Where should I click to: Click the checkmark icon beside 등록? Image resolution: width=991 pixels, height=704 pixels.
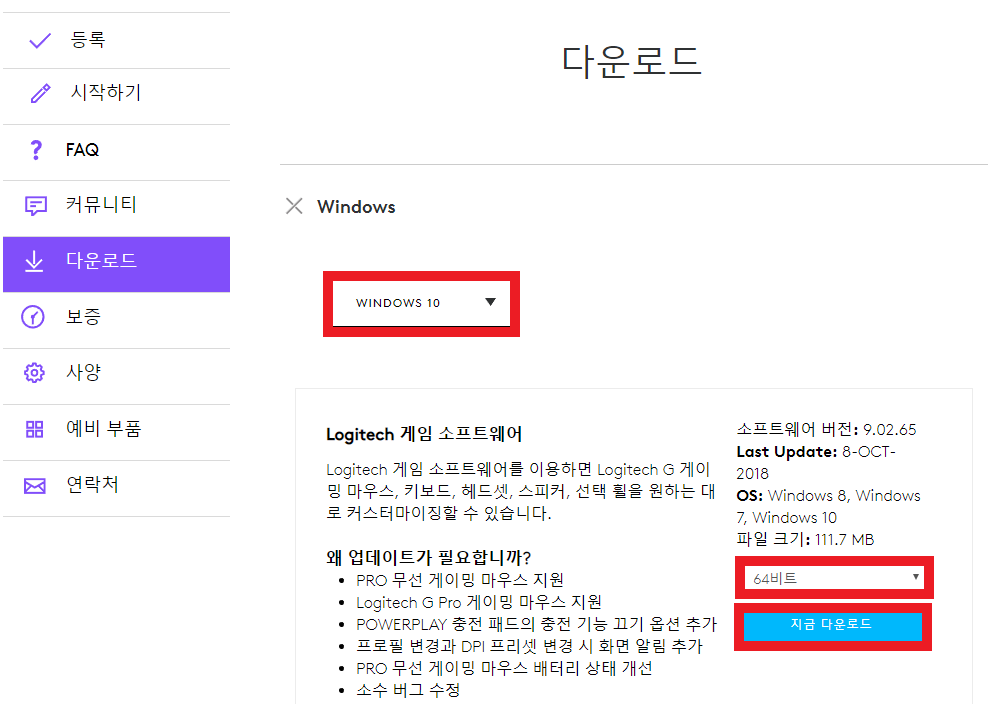point(40,41)
